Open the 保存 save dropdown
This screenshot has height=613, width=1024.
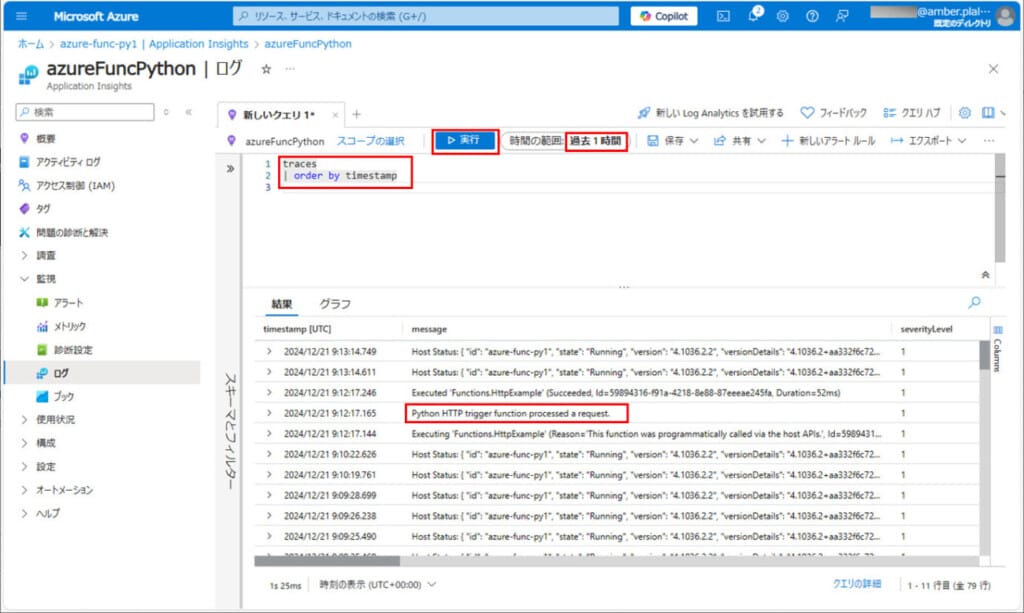point(673,141)
